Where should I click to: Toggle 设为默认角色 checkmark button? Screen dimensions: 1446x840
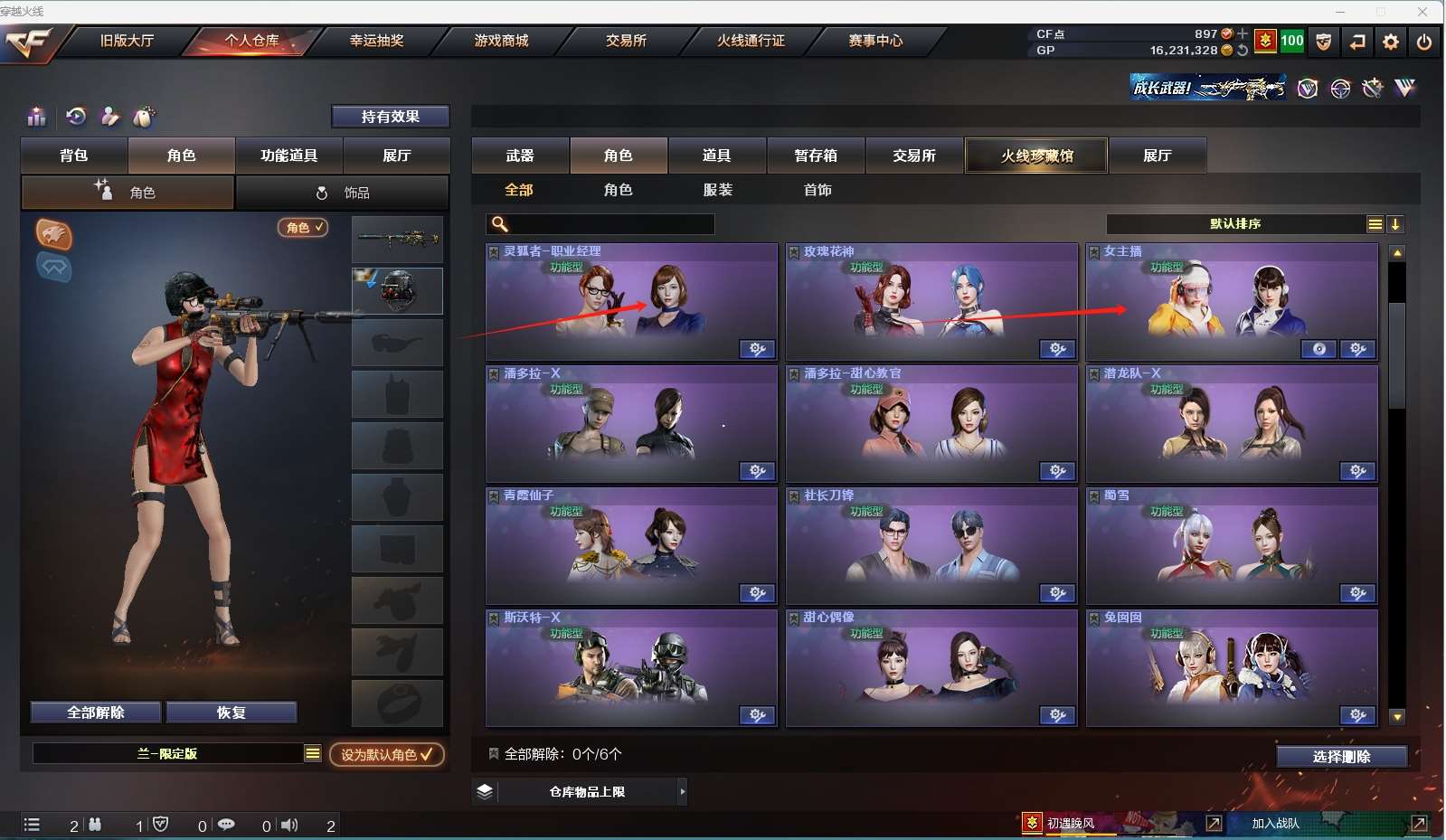tap(387, 754)
